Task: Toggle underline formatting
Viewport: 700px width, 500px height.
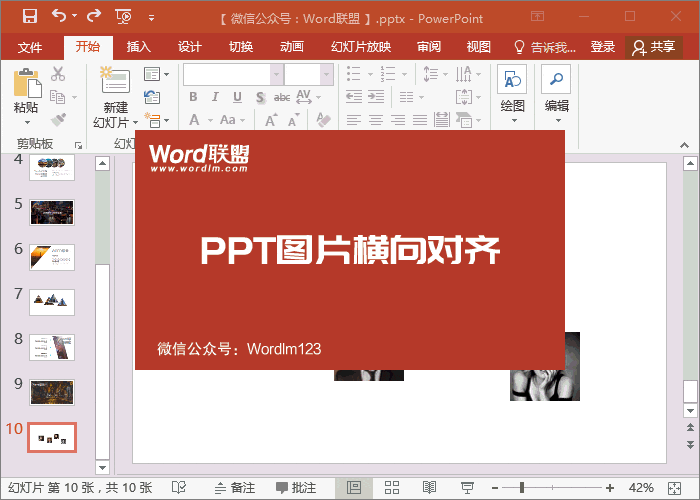Action: click(238, 97)
